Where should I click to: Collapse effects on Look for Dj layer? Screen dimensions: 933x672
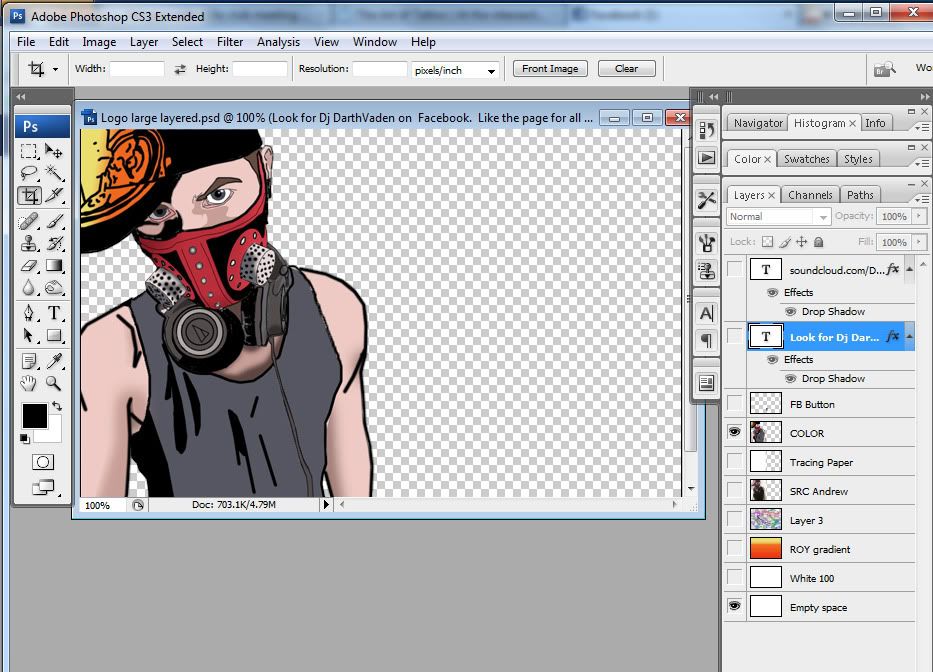coord(910,337)
